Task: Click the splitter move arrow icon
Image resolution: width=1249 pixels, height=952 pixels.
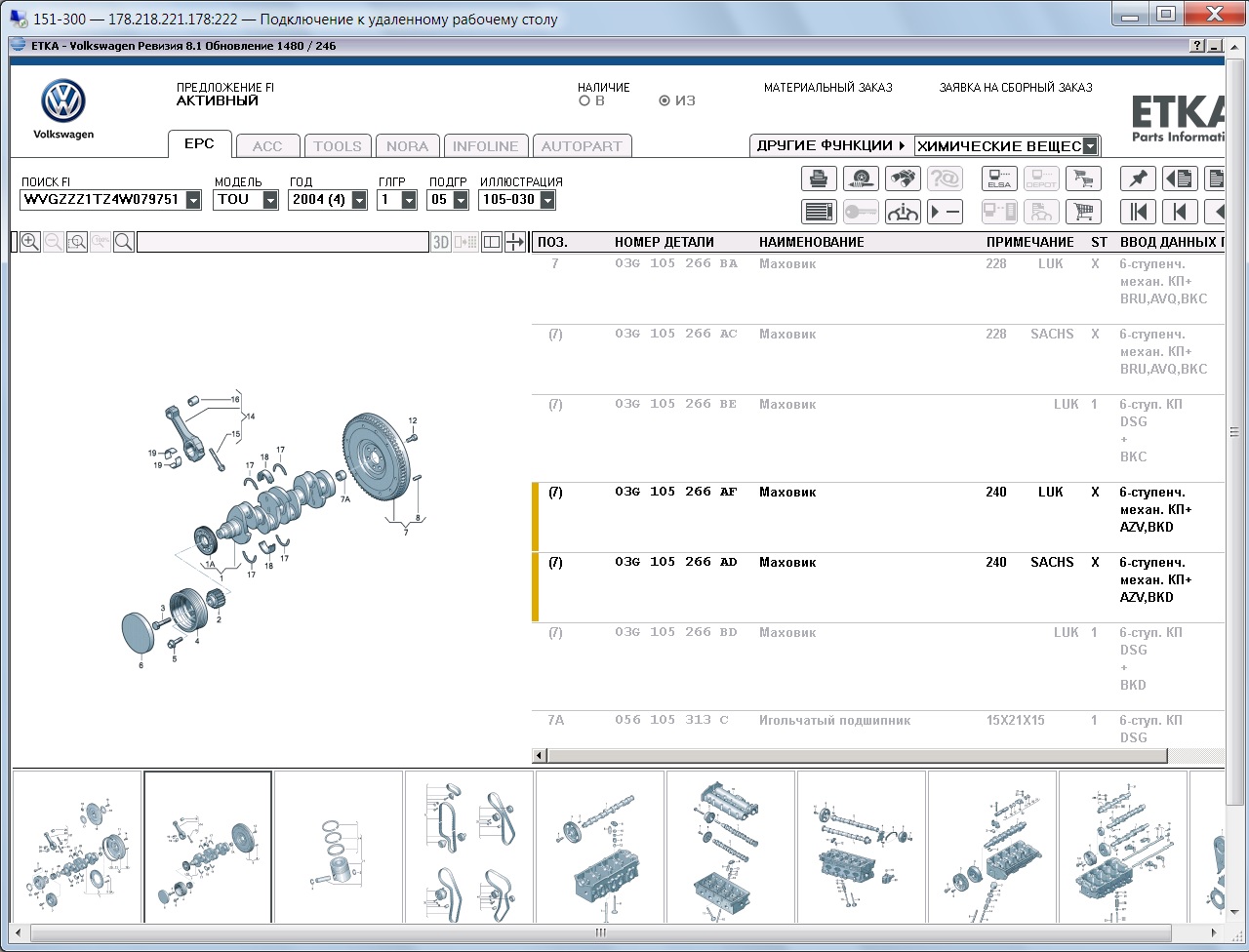Action: pos(515,242)
